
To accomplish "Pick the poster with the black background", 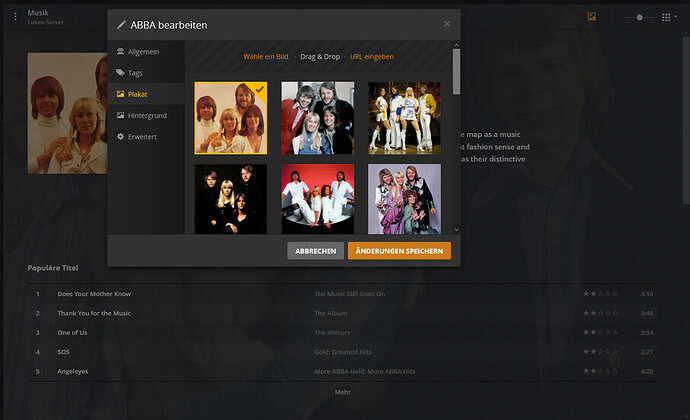I will [231, 199].
